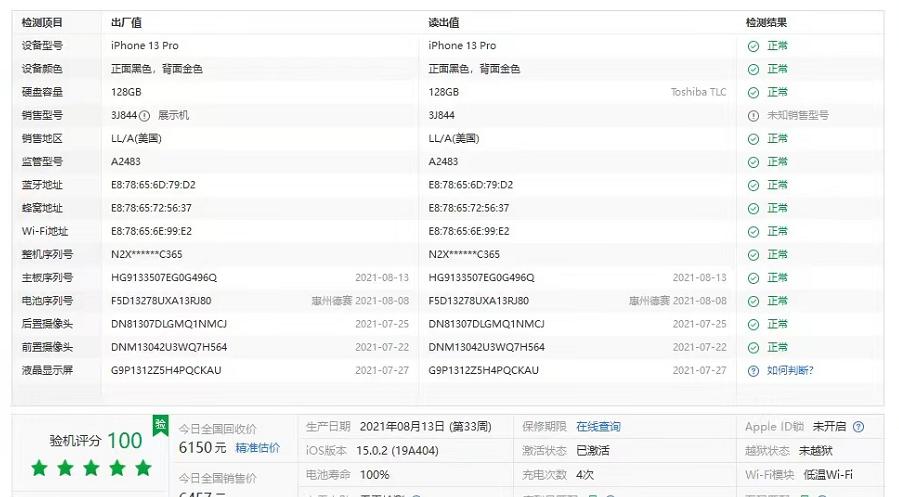The height and width of the screenshot is (497, 899).
Task: Click the green check icon in 监管型号 row
Action: click(x=753, y=162)
